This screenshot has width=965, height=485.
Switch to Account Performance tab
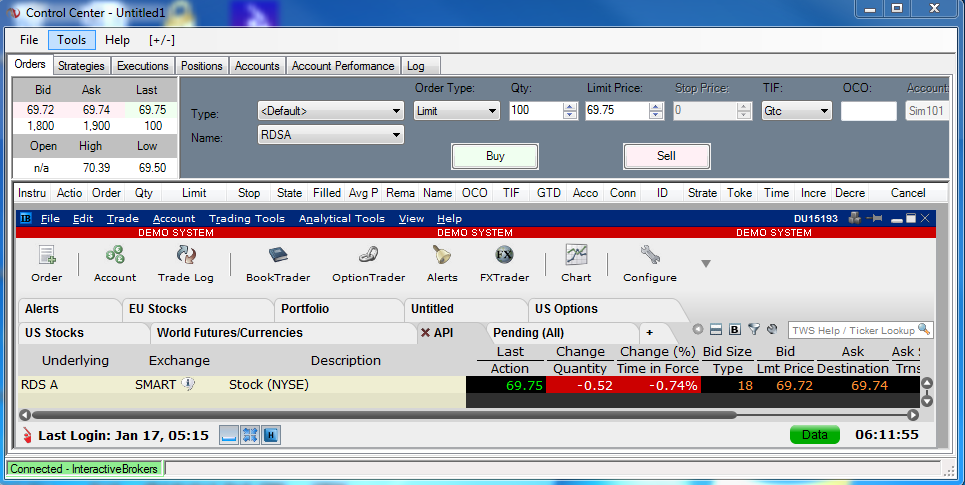click(343, 66)
